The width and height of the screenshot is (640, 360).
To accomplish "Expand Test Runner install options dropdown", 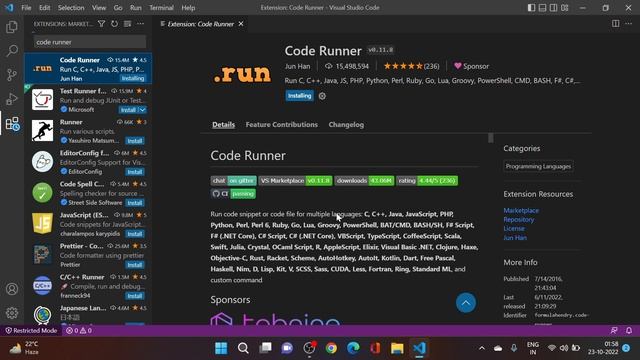I will (x=142, y=110).
